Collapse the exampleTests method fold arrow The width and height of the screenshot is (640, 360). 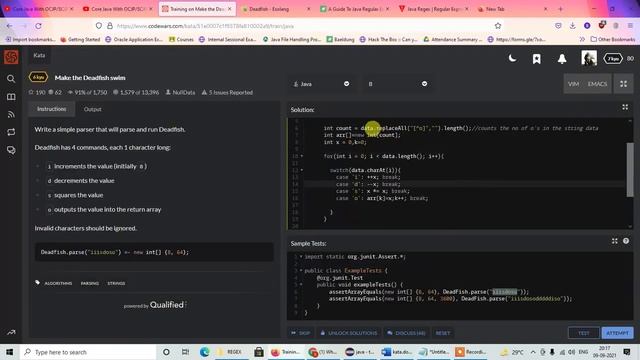point(301,284)
